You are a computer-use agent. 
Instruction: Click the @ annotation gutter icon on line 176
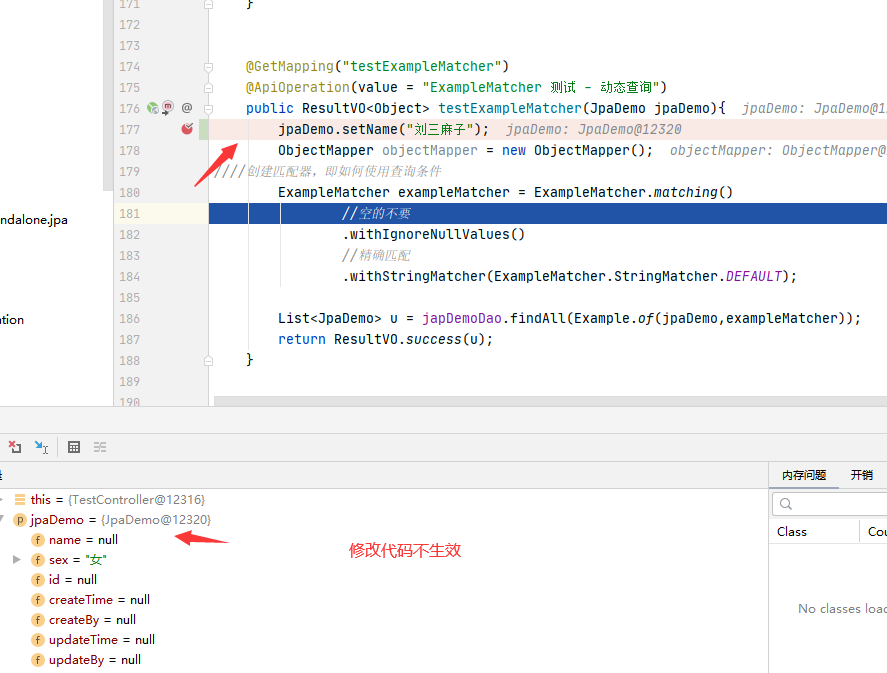pyautogui.click(x=187, y=108)
